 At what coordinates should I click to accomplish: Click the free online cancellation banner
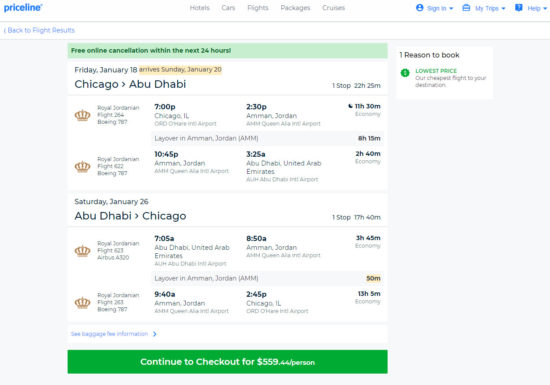click(x=227, y=50)
